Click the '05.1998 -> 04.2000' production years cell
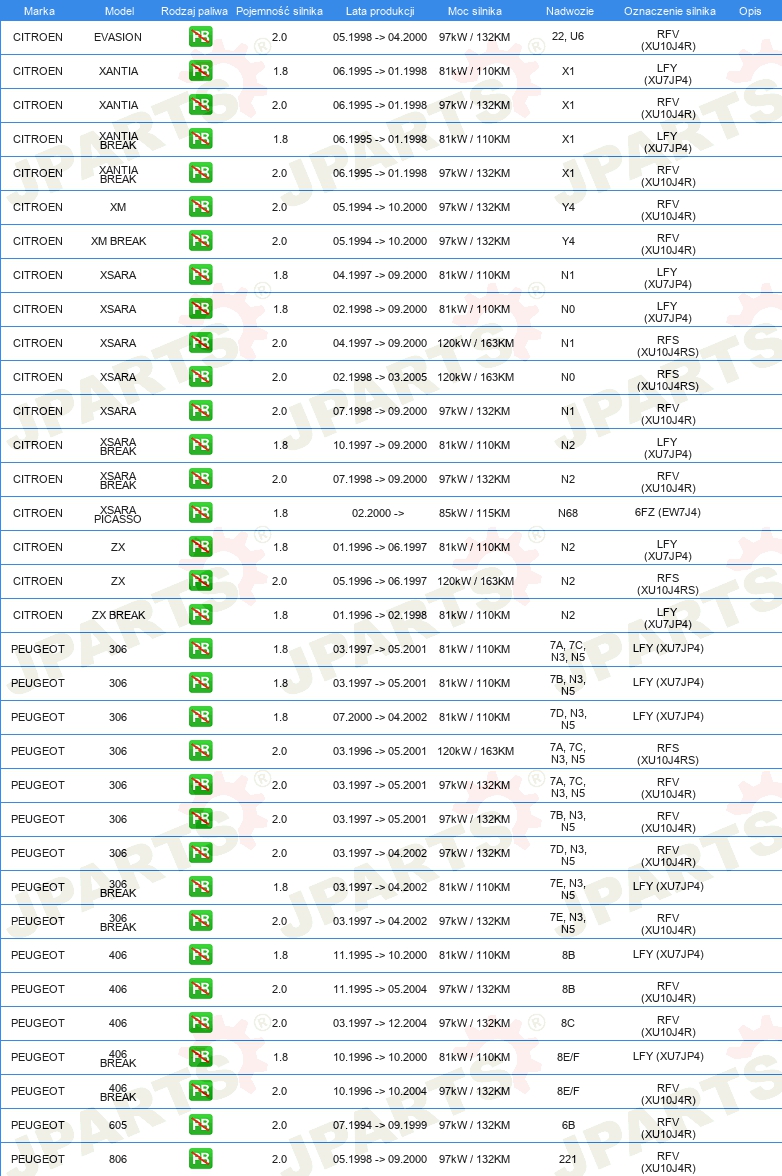This screenshot has width=782, height=1176. (x=380, y=37)
